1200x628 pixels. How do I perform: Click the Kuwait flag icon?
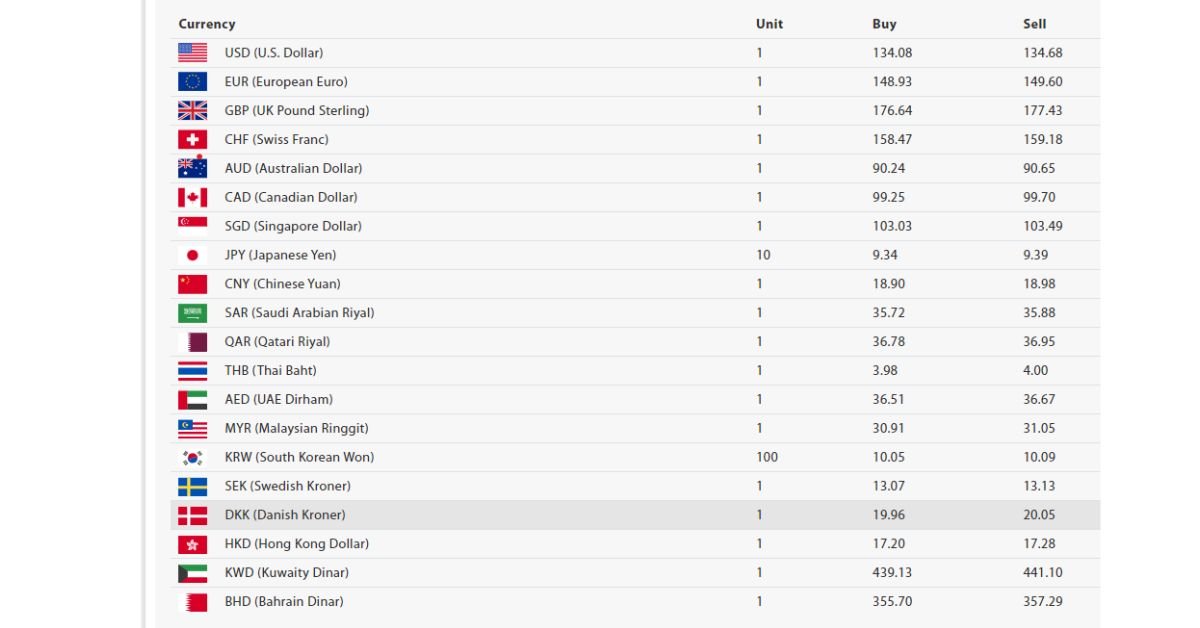(192, 573)
